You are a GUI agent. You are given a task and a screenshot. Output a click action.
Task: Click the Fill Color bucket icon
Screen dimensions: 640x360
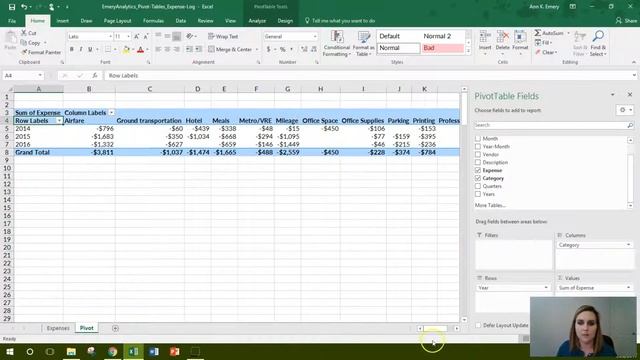click(126, 50)
